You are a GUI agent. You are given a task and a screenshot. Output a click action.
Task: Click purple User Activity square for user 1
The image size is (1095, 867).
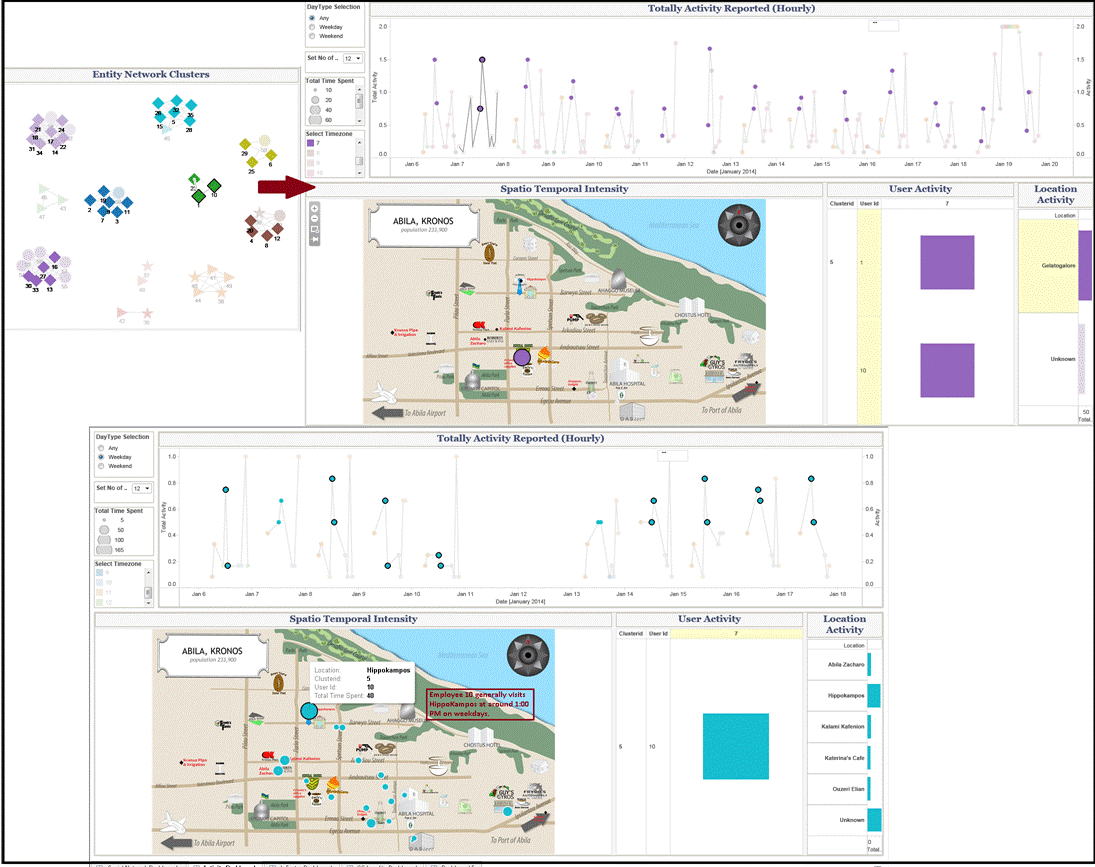tap(947, 262)
